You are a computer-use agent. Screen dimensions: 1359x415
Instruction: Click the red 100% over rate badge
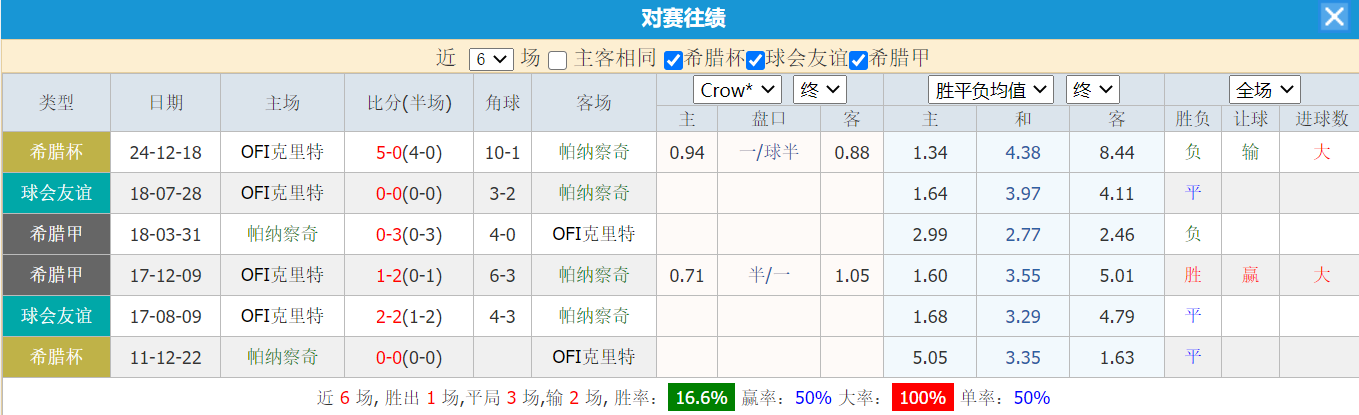[x=923, y=397]
